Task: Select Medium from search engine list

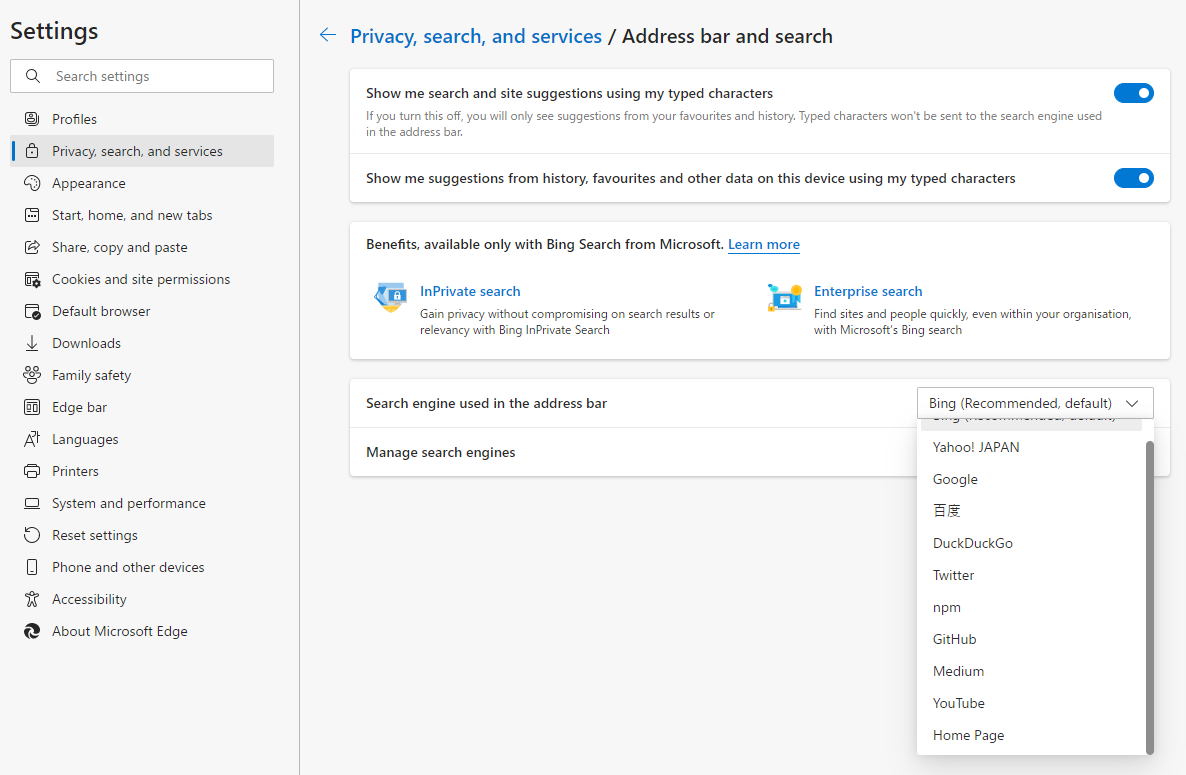Action: tap(1032, 671)
